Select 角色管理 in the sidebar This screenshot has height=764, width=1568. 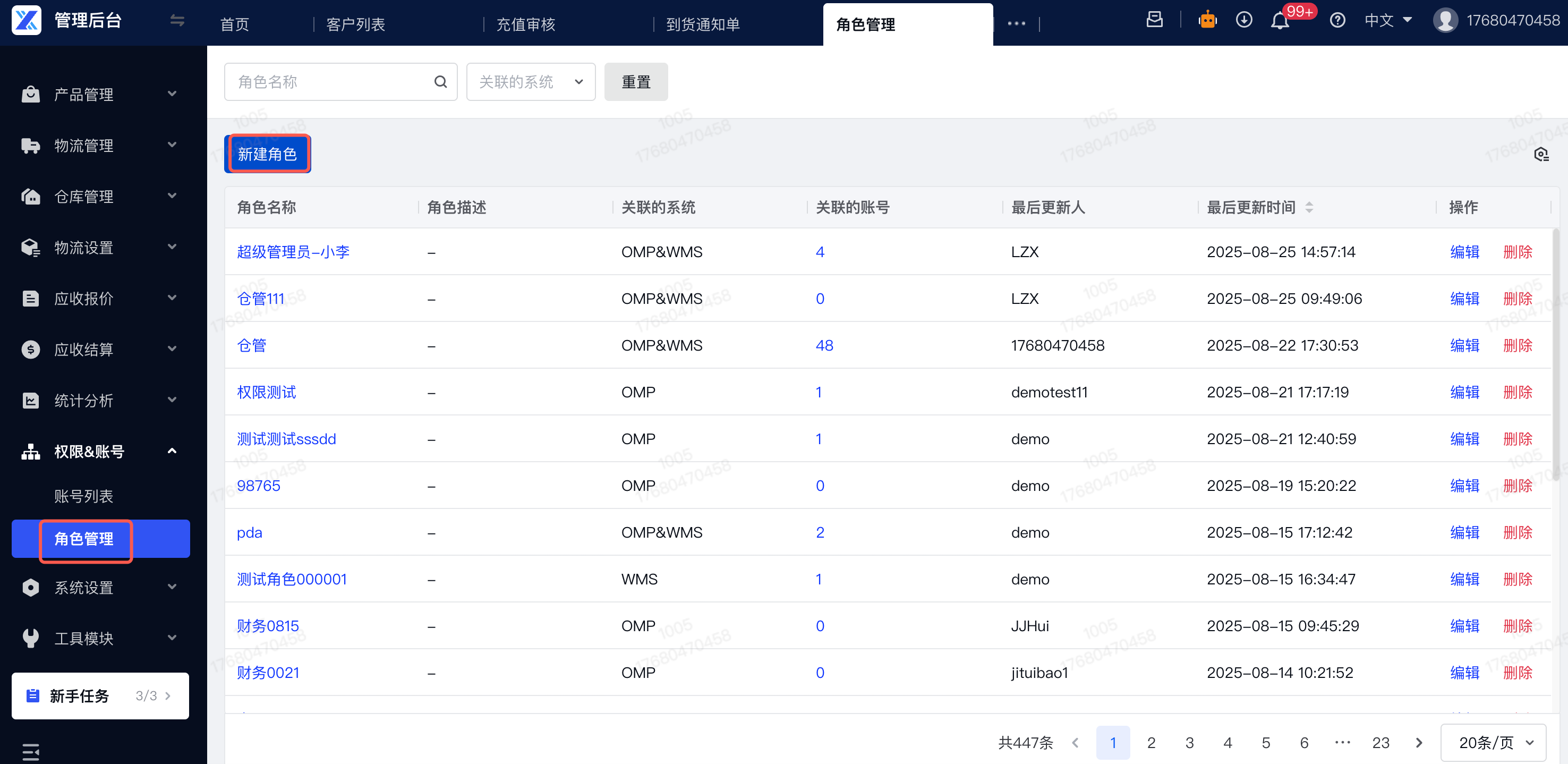point(101,539)
